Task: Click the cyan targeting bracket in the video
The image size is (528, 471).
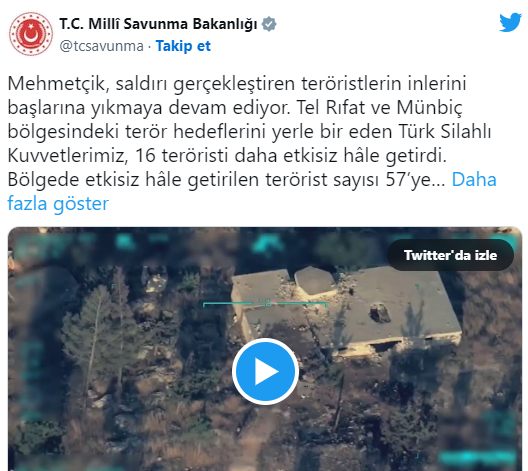Action: (x=265, y=304)
